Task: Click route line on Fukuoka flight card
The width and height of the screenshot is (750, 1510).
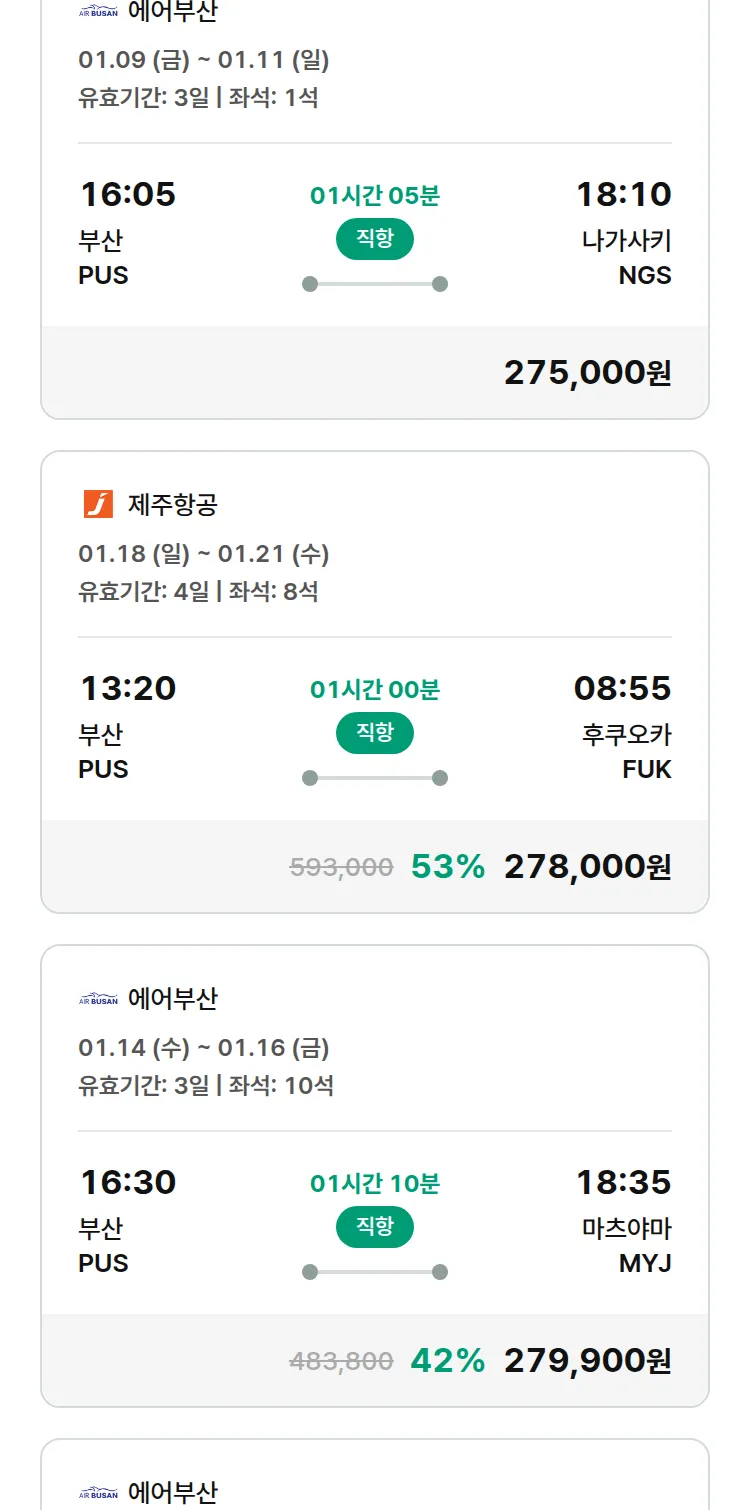Action: [375, 778]
